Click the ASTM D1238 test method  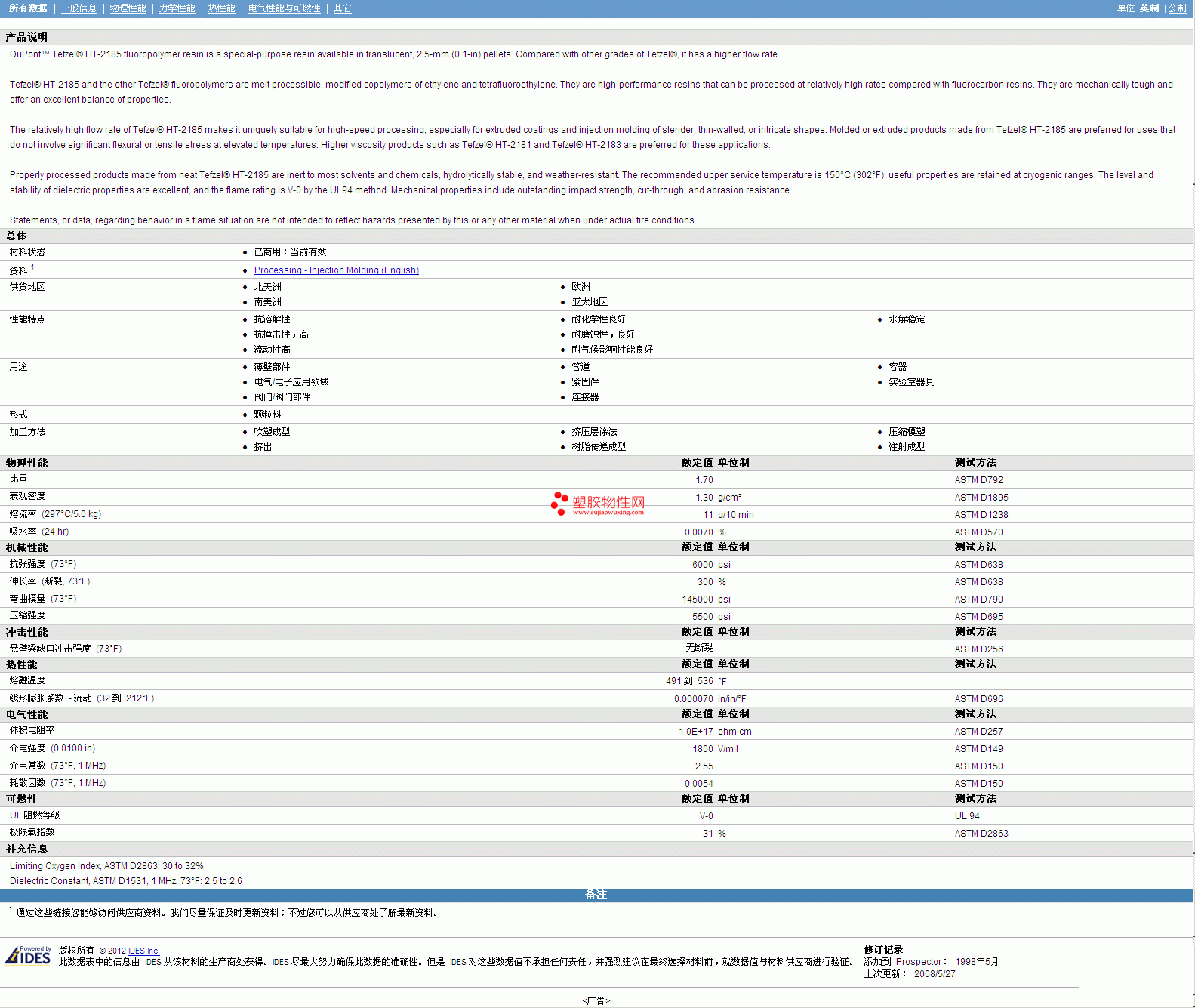pos(981,515)
